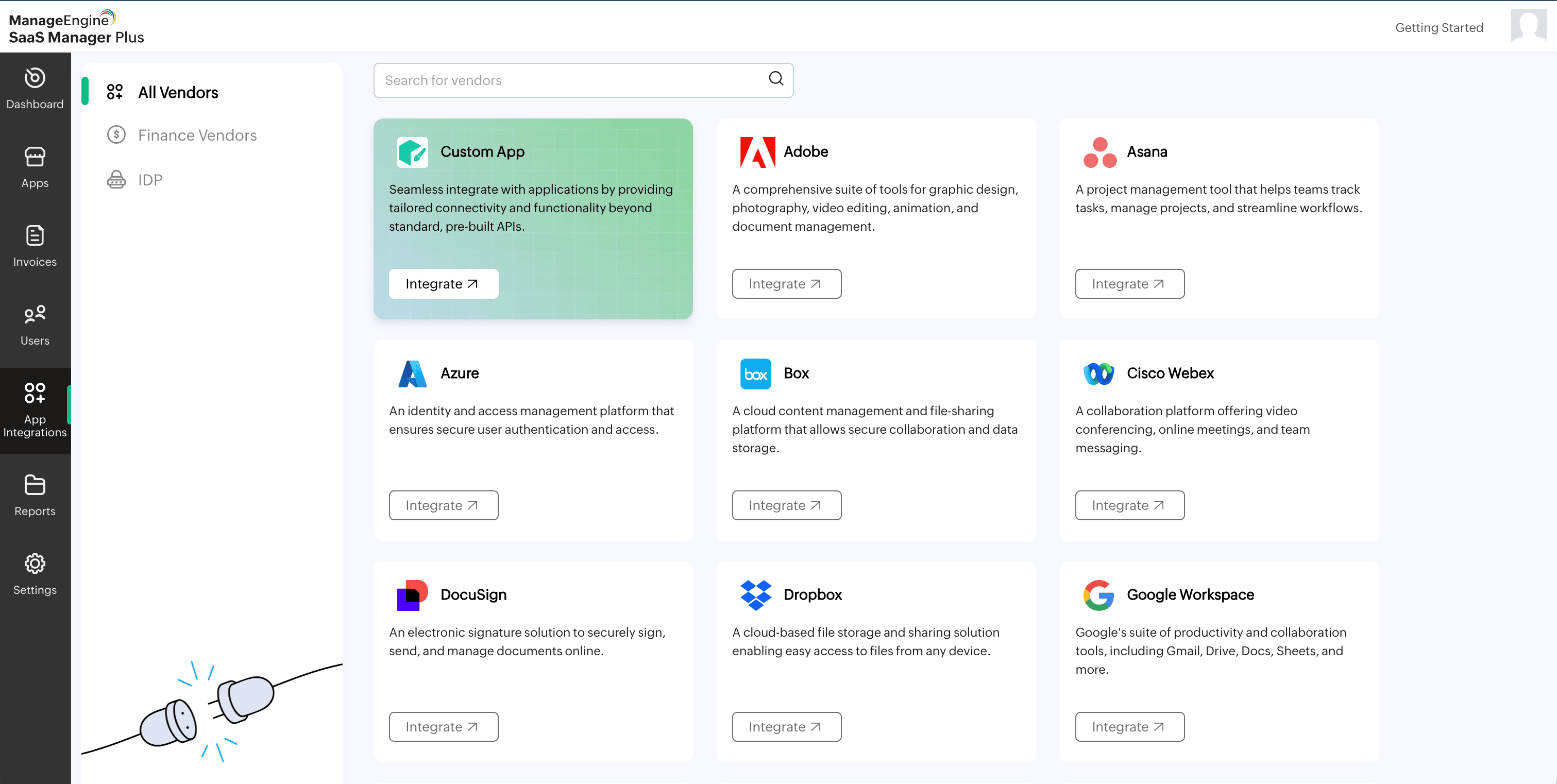Open App Integrations in sidebar
Image resolution: width=1557 pixels, height=784 pixels.
[x=35, y=410]
